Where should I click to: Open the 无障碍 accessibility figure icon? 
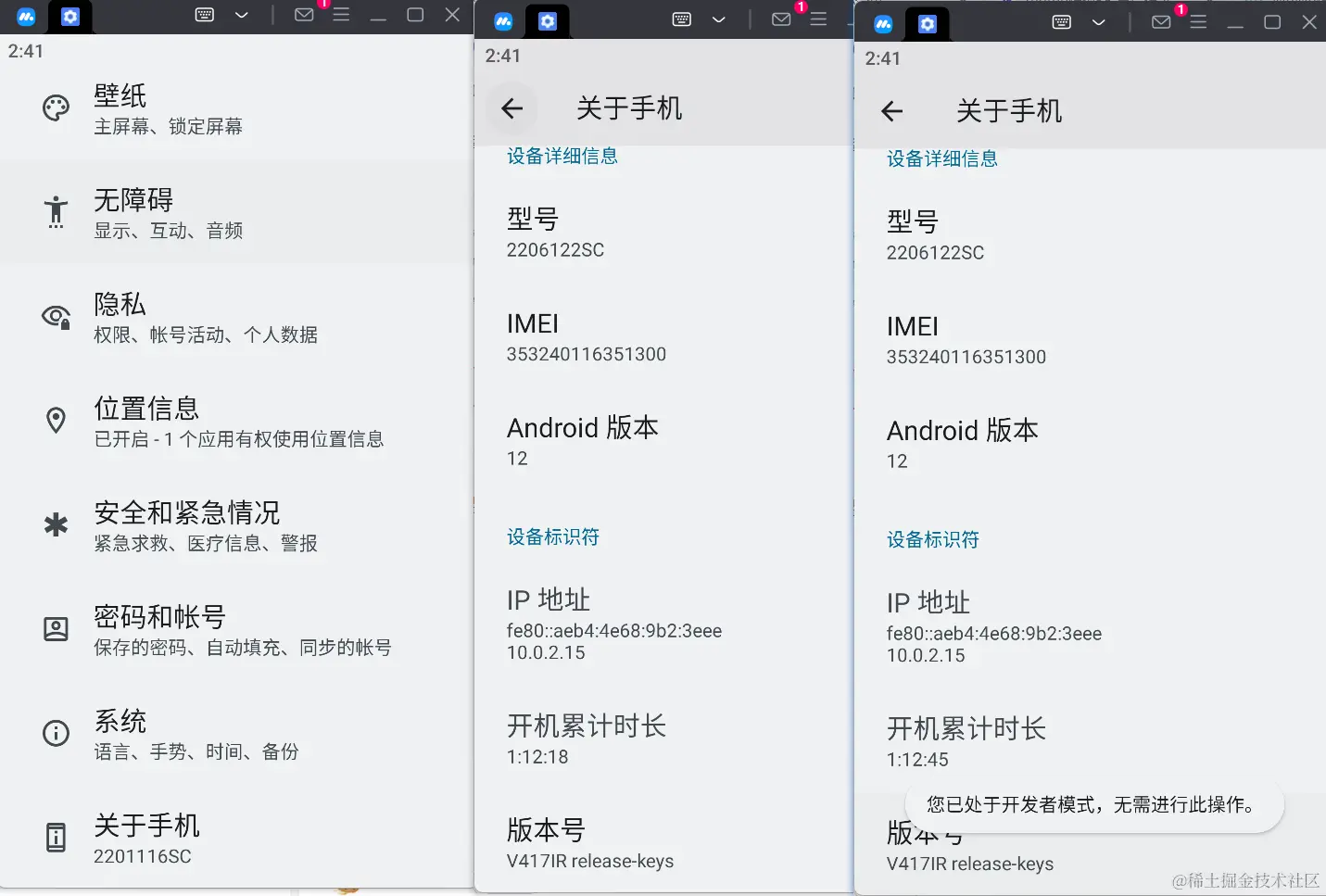point(56,212)
